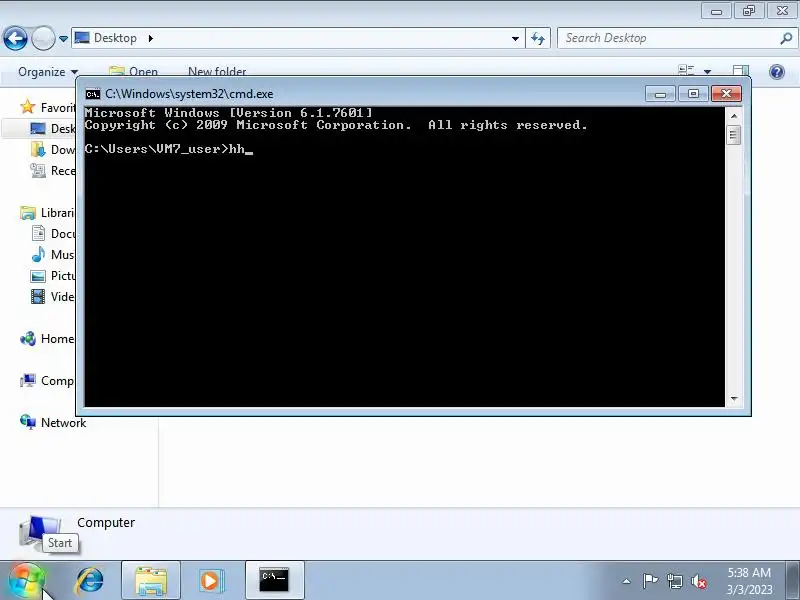Open the Organize menu

48,72
